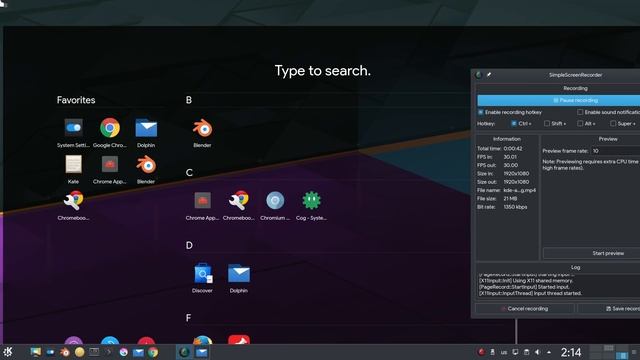Open Cog system monitor app
This screenshot has height=360, width=640.
click(x=311, y=205)
